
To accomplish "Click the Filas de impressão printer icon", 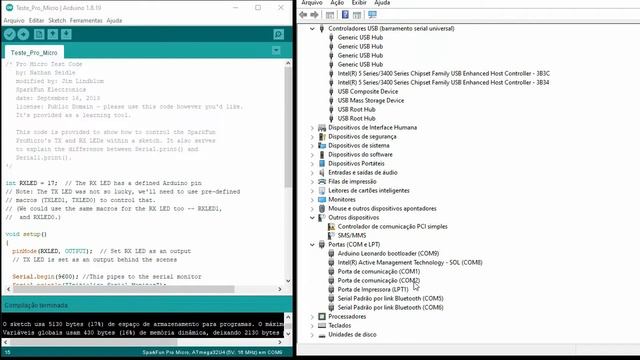I will pyautogui.click(x=322, y=182).
